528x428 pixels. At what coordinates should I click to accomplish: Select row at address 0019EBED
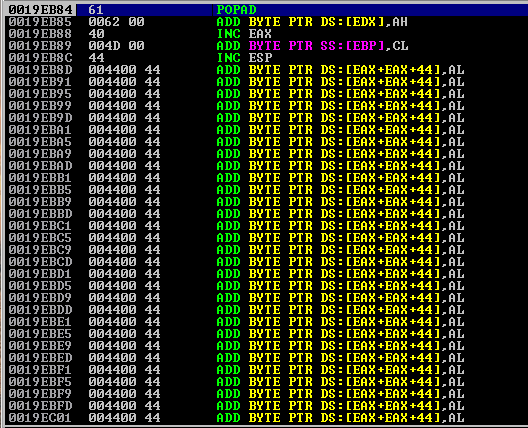(266, 358)
